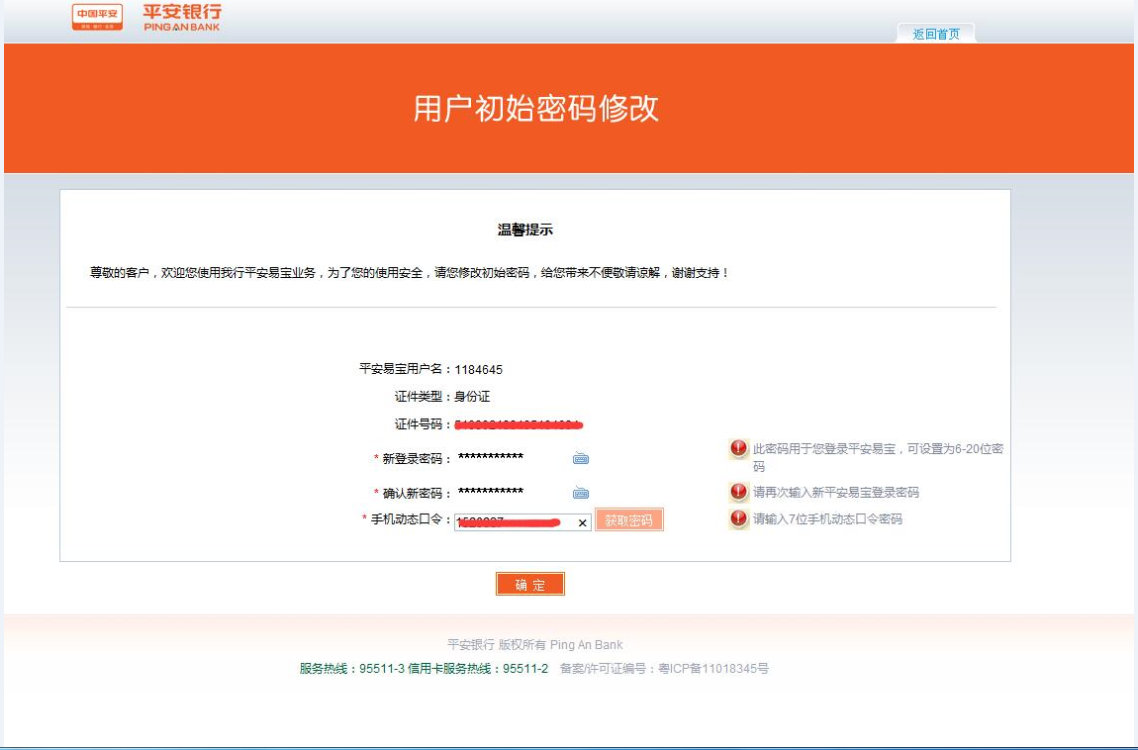Click the 中国平安 logo icon
1138x750 pixels.
click(x=97, y=17)
